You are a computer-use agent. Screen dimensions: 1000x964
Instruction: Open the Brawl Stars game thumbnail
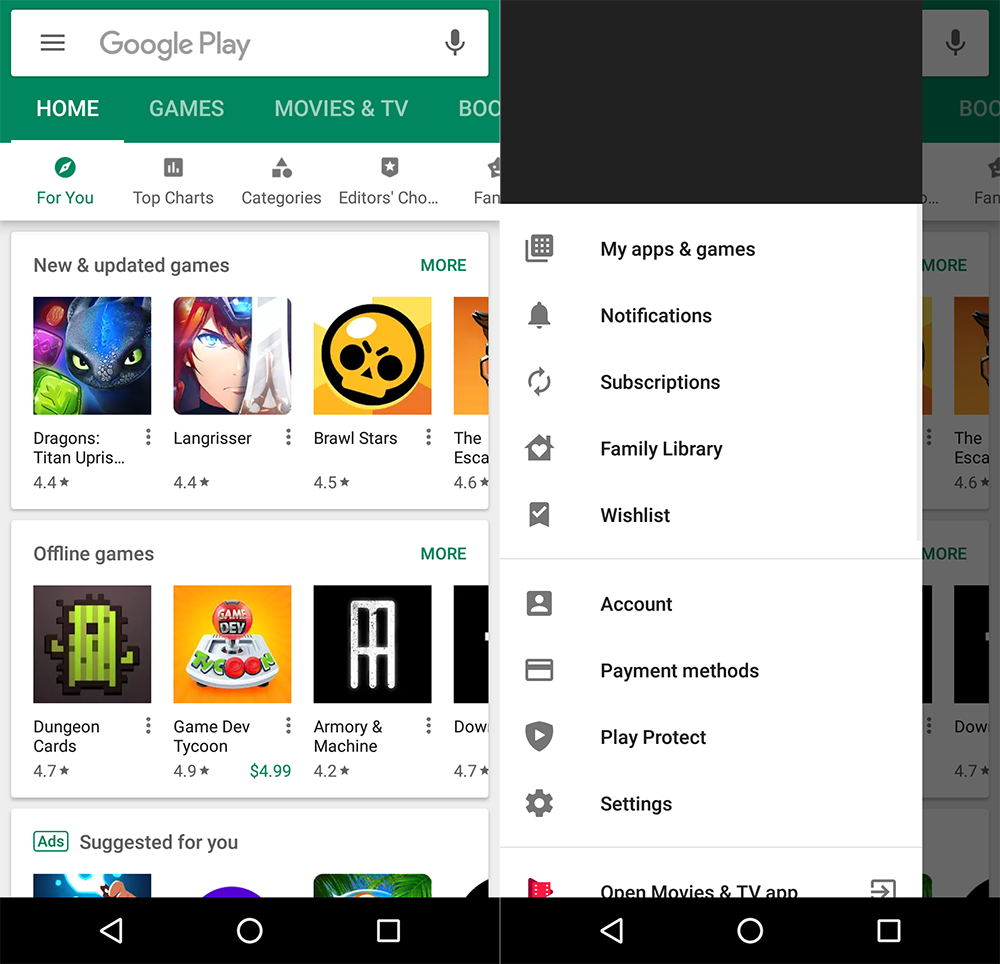(x=372, y=356)
